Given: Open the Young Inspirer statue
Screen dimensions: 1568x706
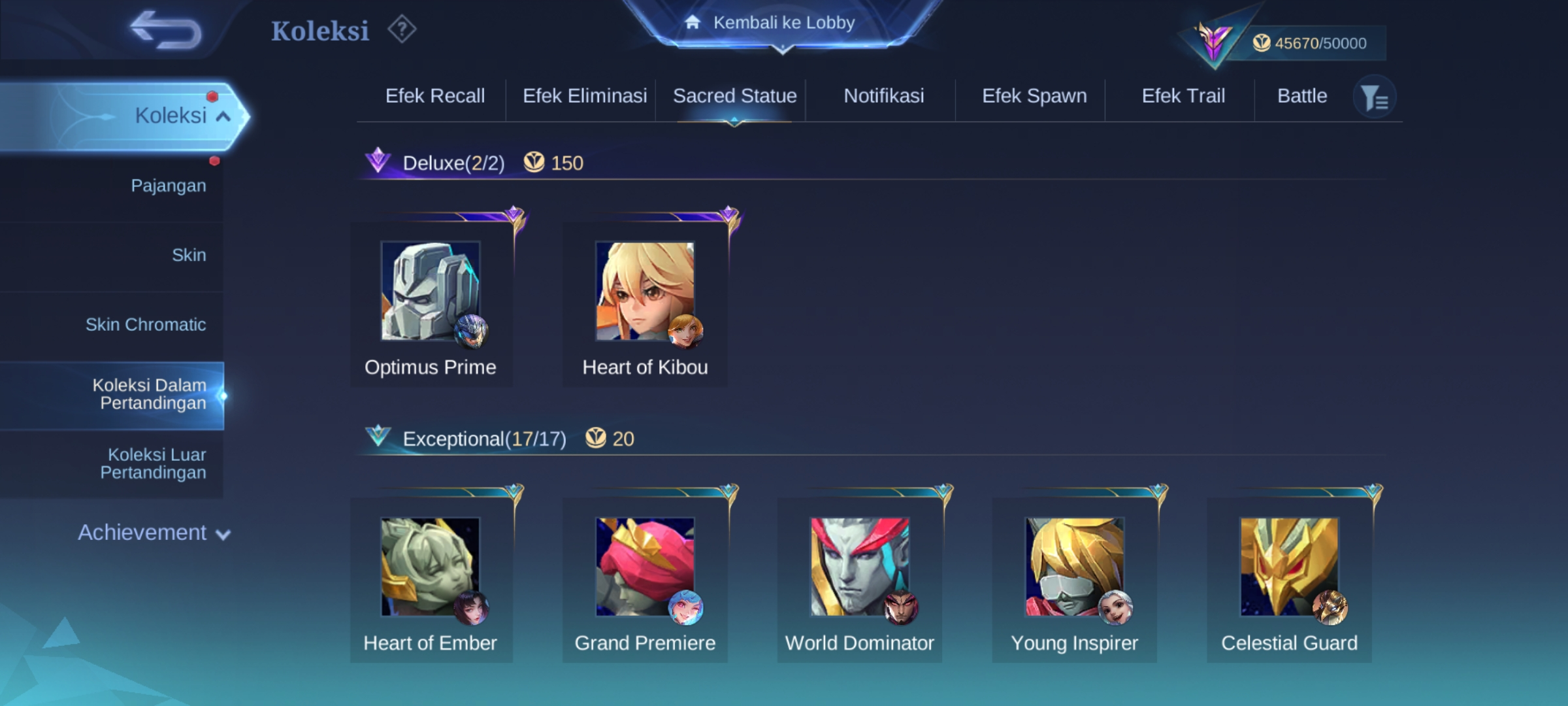Looking at the screenshot, I should pyautogui.click(x=1075, y=580).
